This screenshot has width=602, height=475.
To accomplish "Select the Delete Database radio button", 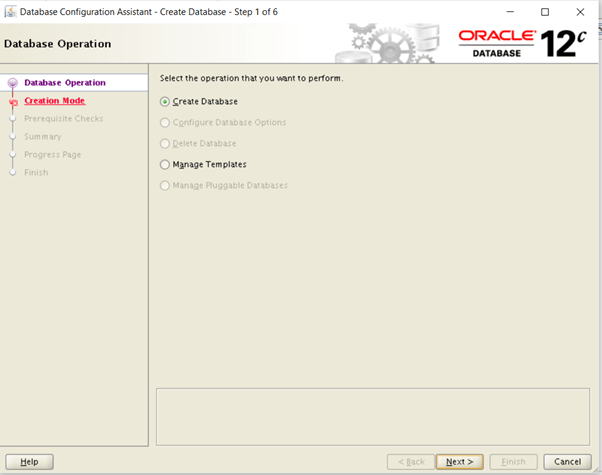I will (x=165, y=144).
